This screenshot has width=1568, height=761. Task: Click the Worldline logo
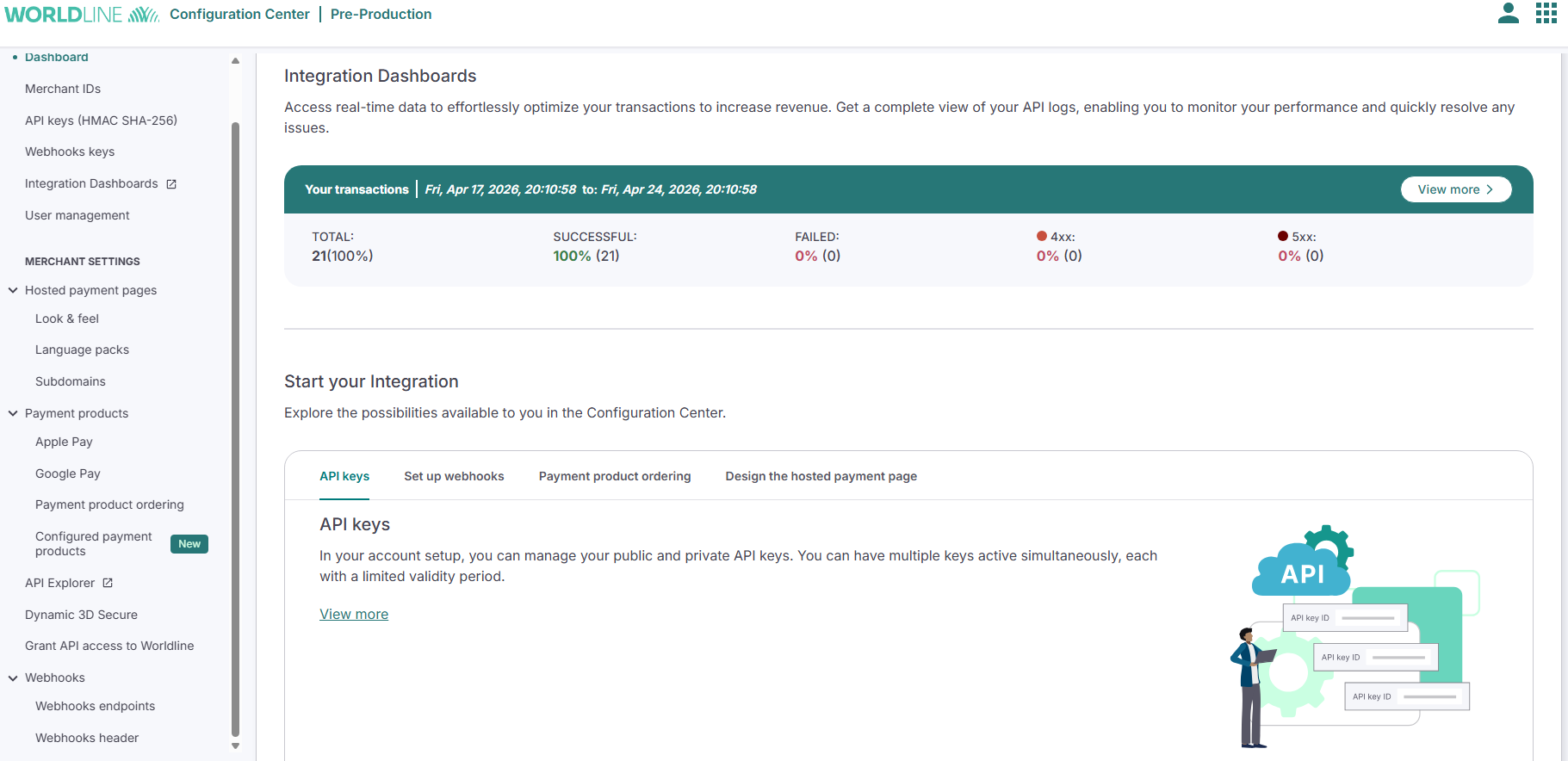click(x=82, y=15)
